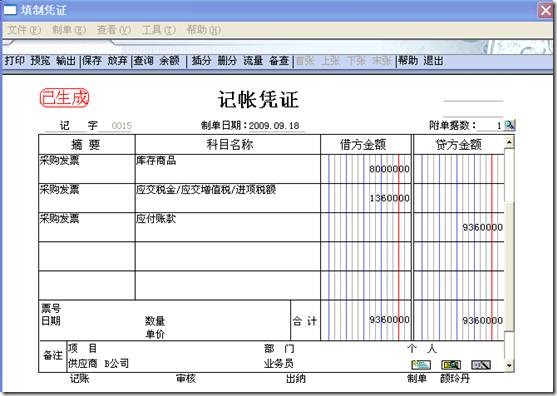Open the 查看 menu
The image size is (557, 396).
114,30
